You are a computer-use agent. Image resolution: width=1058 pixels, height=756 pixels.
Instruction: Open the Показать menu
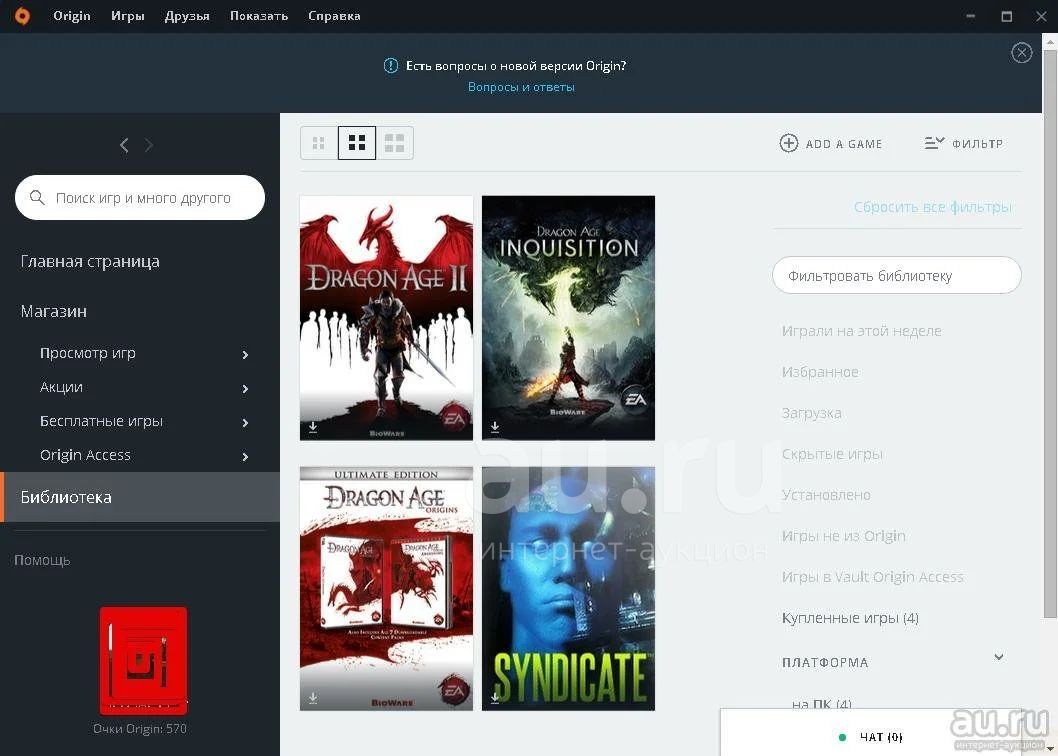click(258, 16)
